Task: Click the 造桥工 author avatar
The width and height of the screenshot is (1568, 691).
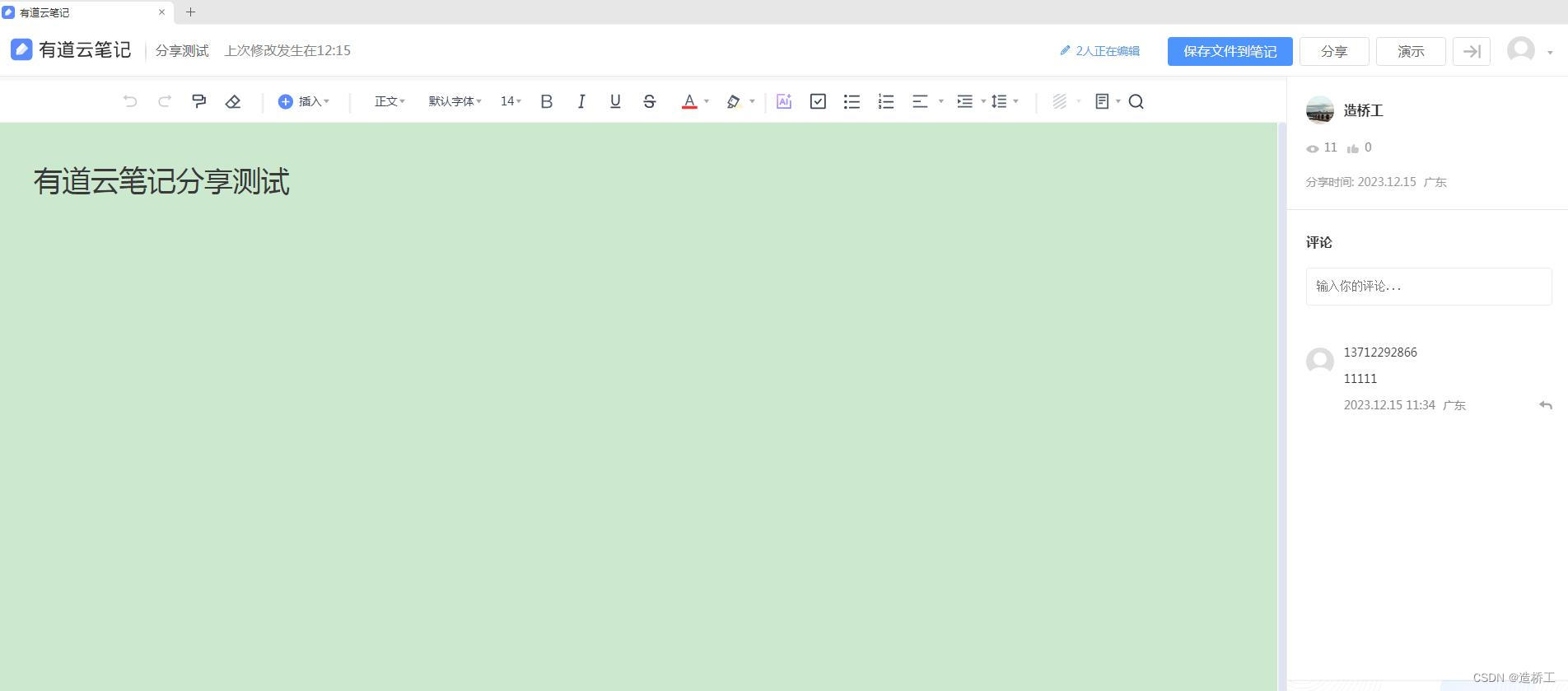Action: [x=1320, y=110]
